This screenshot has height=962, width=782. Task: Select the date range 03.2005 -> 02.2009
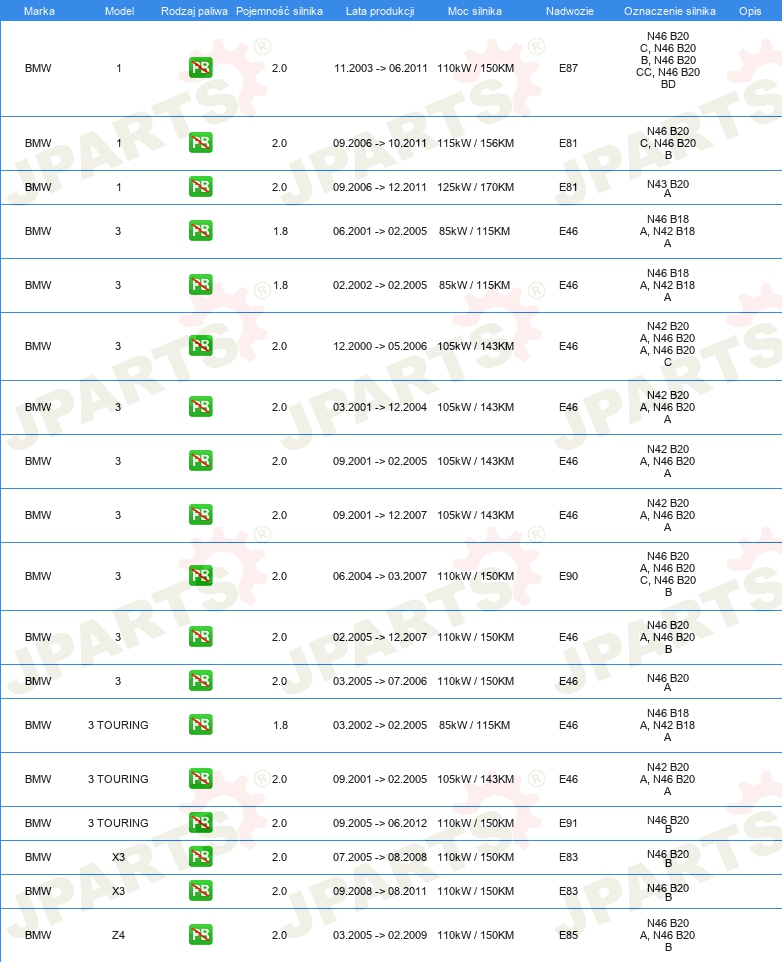pyautogui.click(x=380, y=935)
